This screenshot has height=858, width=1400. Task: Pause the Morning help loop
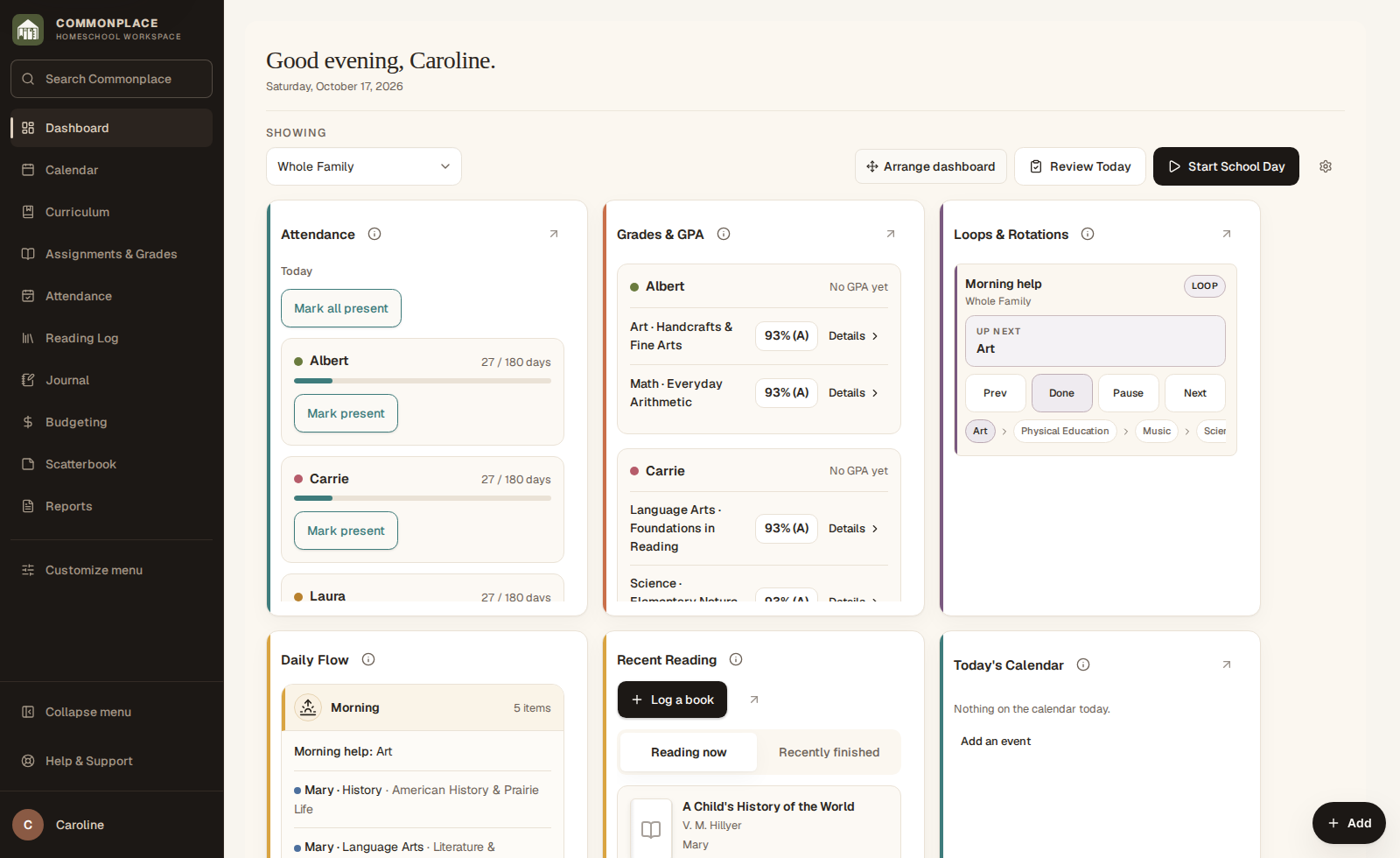click(1128, 393)
